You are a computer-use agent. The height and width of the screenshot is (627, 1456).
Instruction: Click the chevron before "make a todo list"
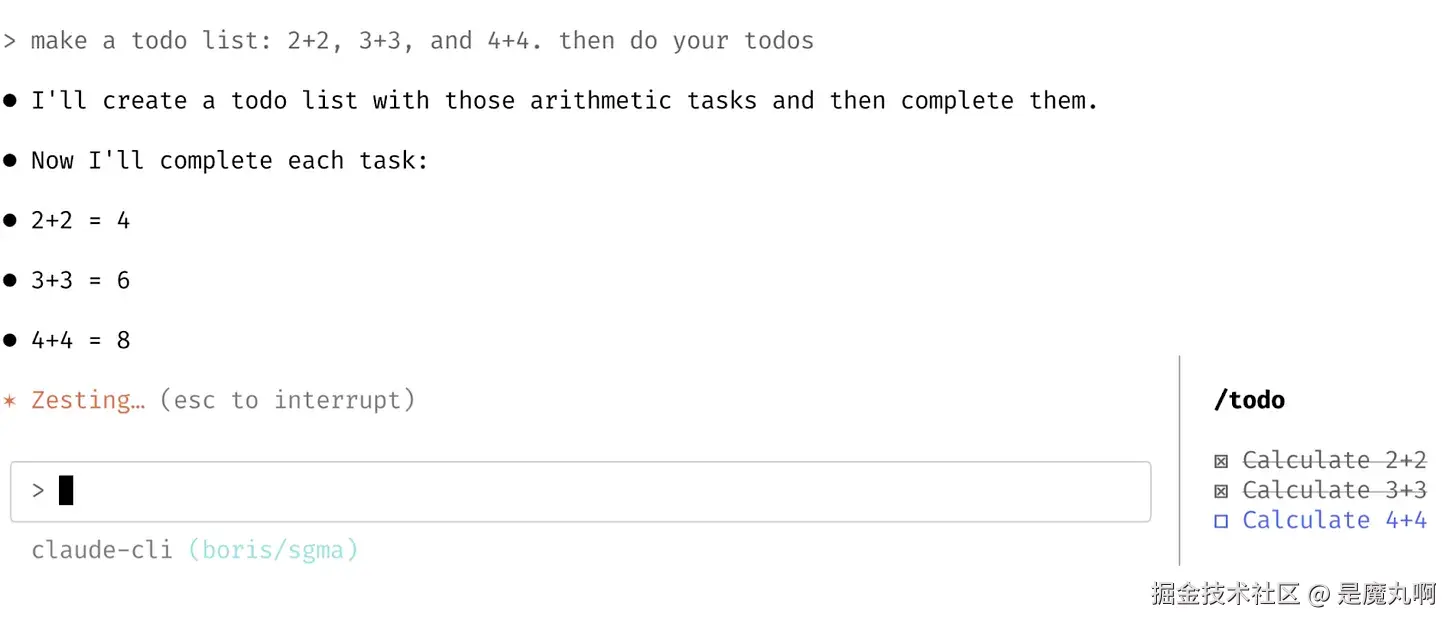(10, 41)
